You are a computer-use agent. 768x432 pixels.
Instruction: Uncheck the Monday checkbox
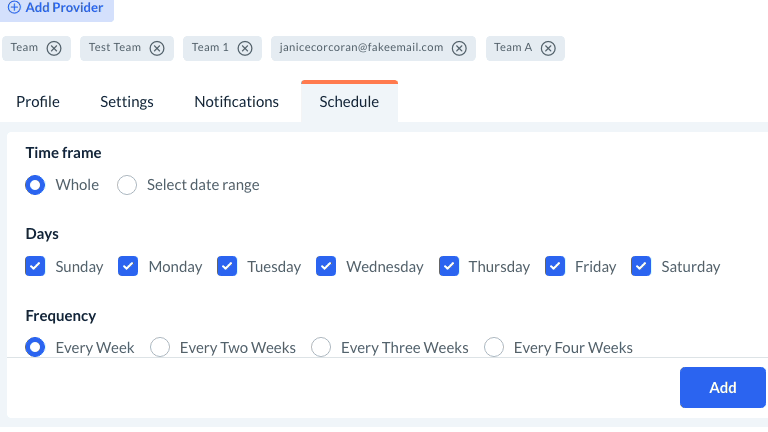[128, 266]
